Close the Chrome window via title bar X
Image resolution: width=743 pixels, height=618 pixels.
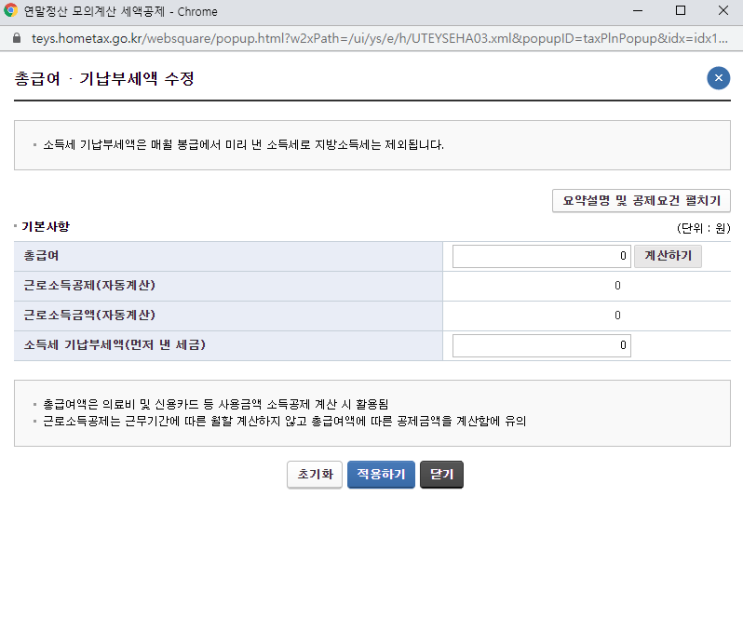(x=723, y=10)
